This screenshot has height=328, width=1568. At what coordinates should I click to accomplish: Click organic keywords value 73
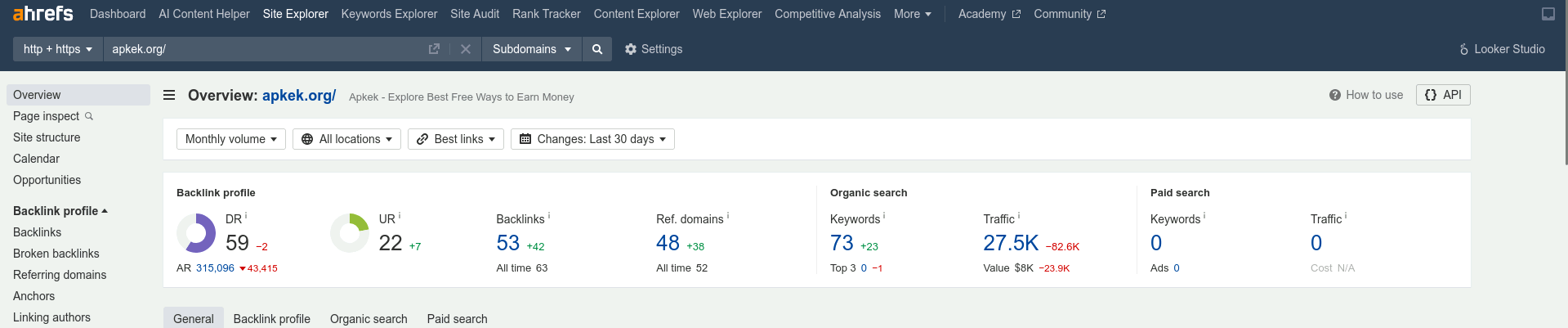[842, 243]
